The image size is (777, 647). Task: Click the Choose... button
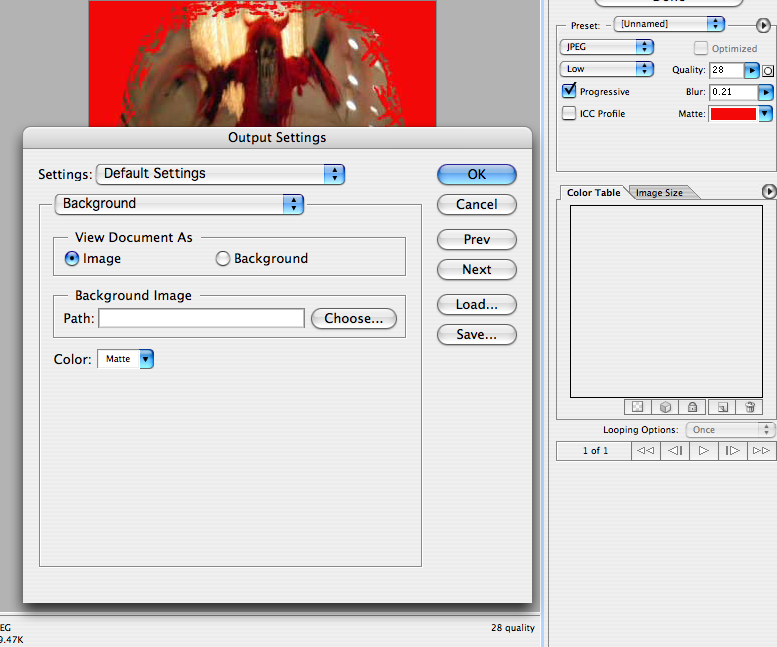(354, 319)
